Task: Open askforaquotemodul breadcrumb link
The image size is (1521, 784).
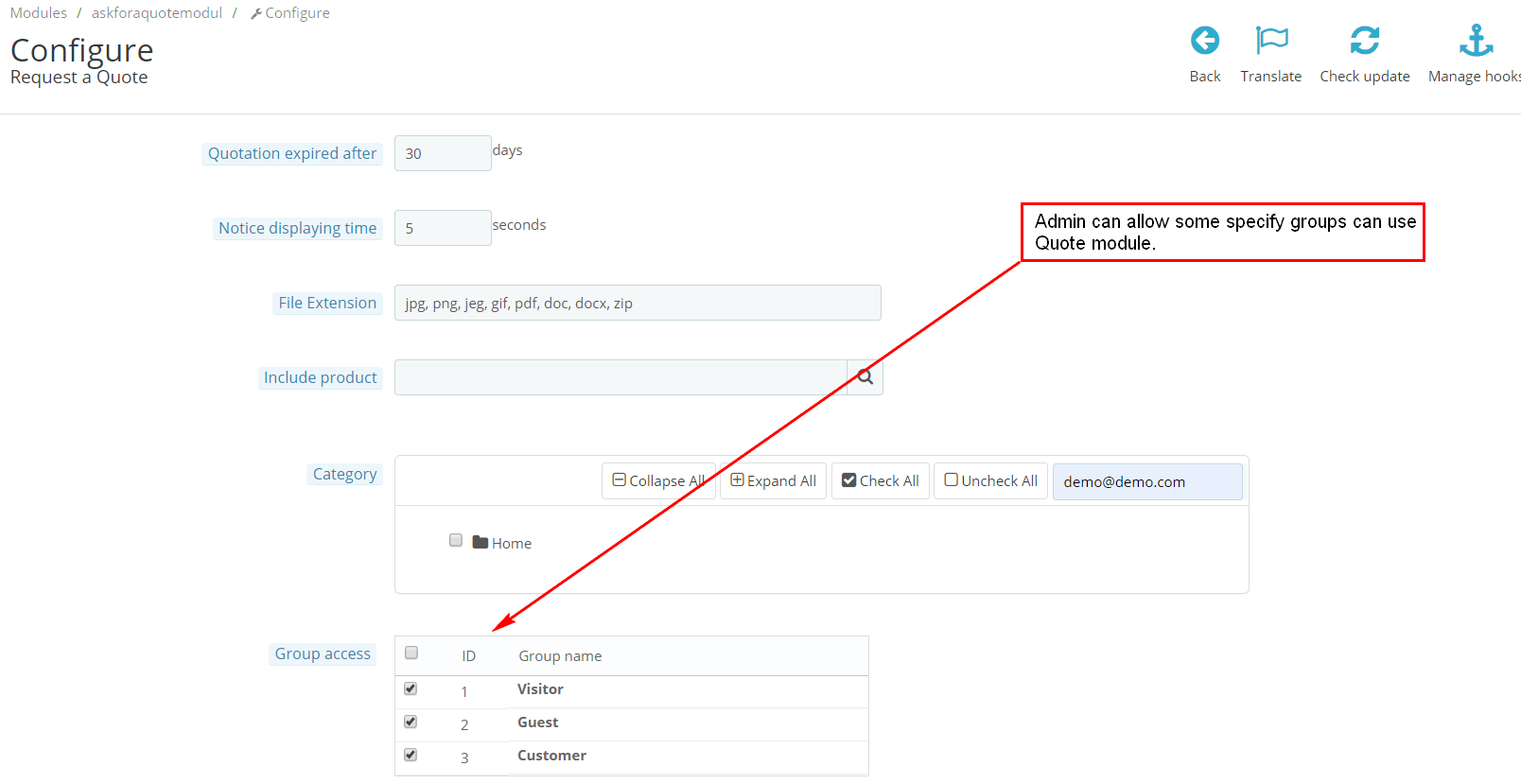Action: pos(157,13)
